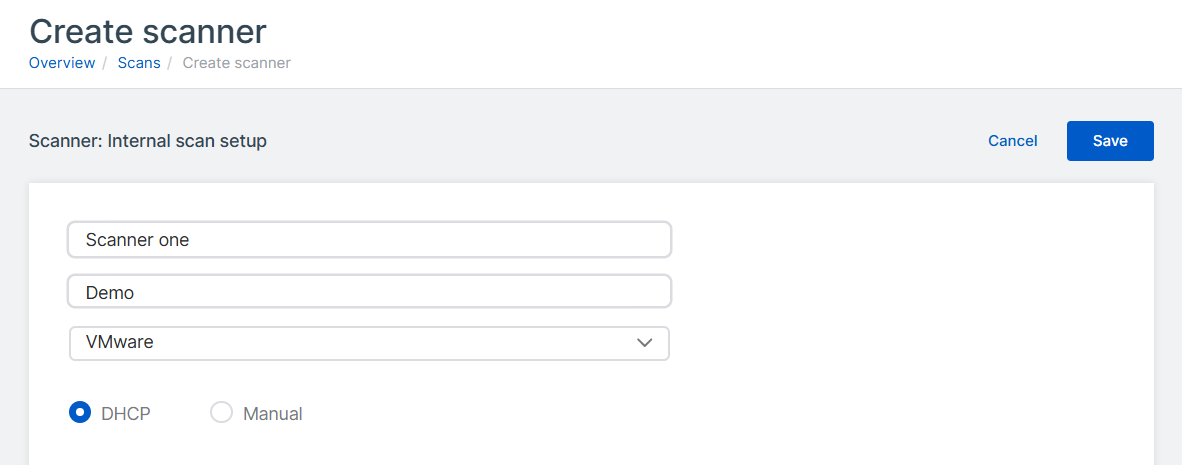Image resolution: width=1182 pixels, height=465 pixels.
Task: Select the DHCP radio button
Action: 80,413
